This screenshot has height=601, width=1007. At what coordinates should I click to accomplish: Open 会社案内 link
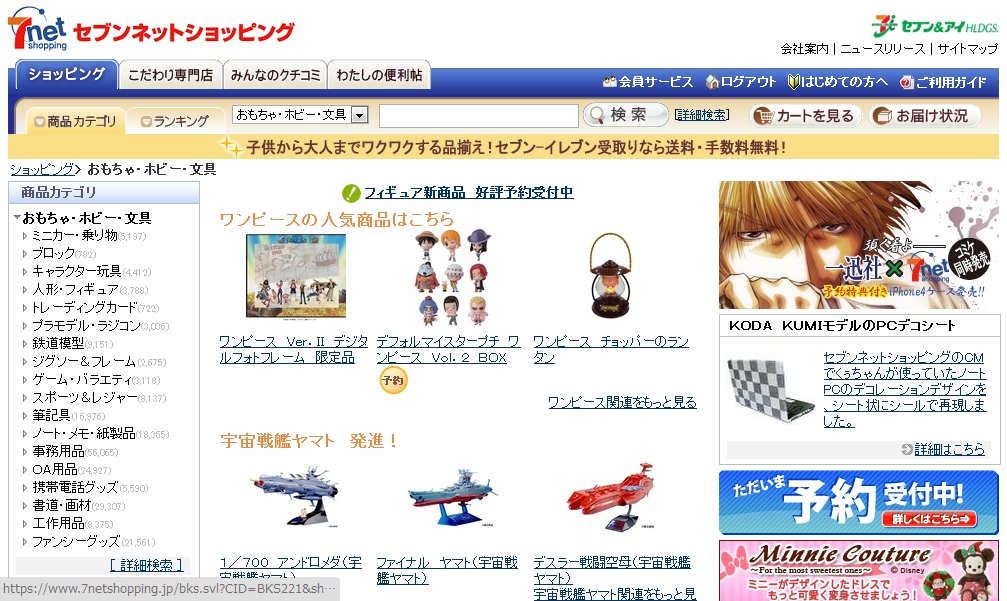coord(804,49)
